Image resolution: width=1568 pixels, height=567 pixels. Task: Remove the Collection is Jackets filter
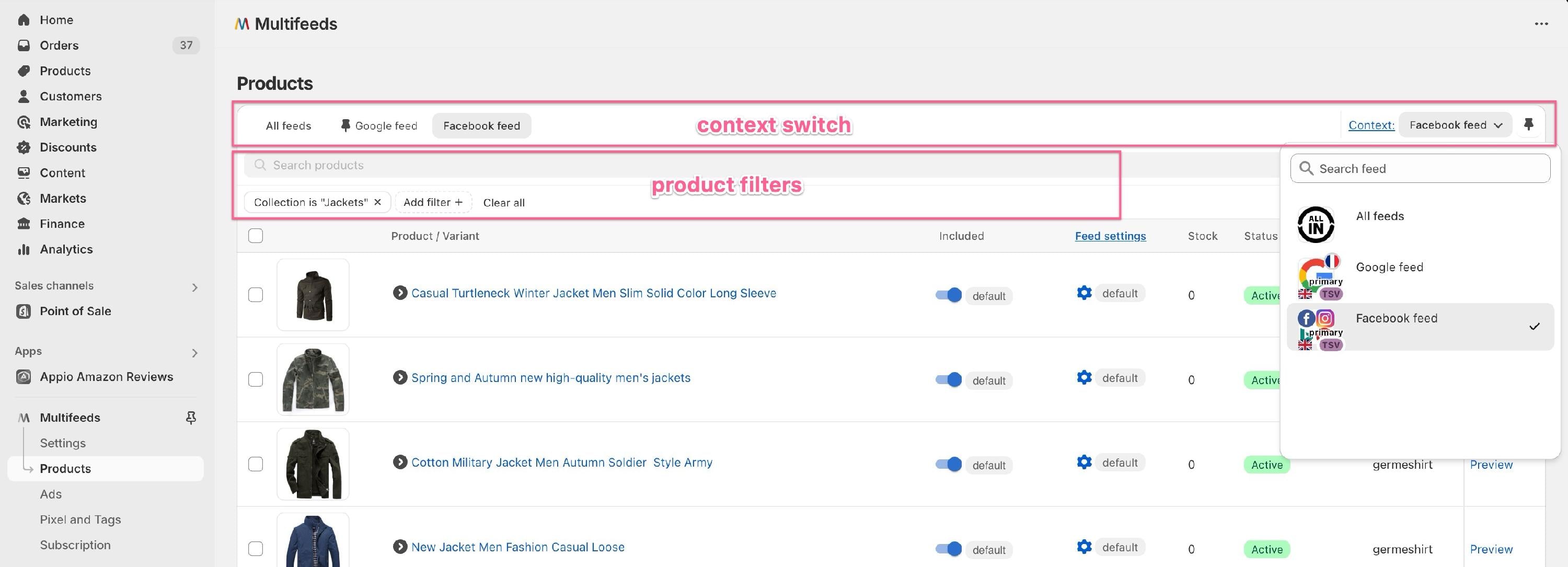377,202
